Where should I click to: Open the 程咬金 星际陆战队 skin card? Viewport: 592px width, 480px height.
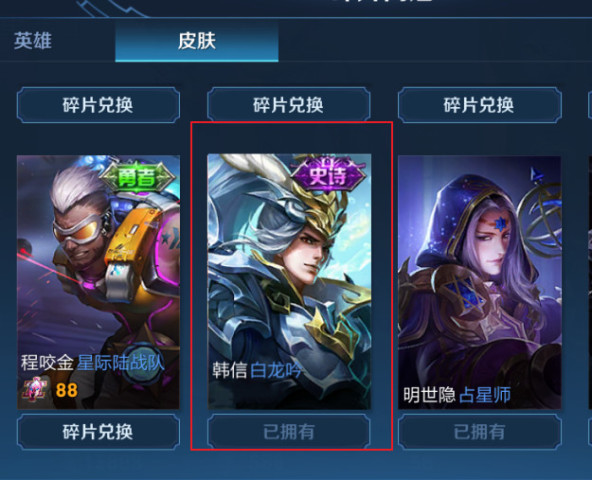(98, 282)
